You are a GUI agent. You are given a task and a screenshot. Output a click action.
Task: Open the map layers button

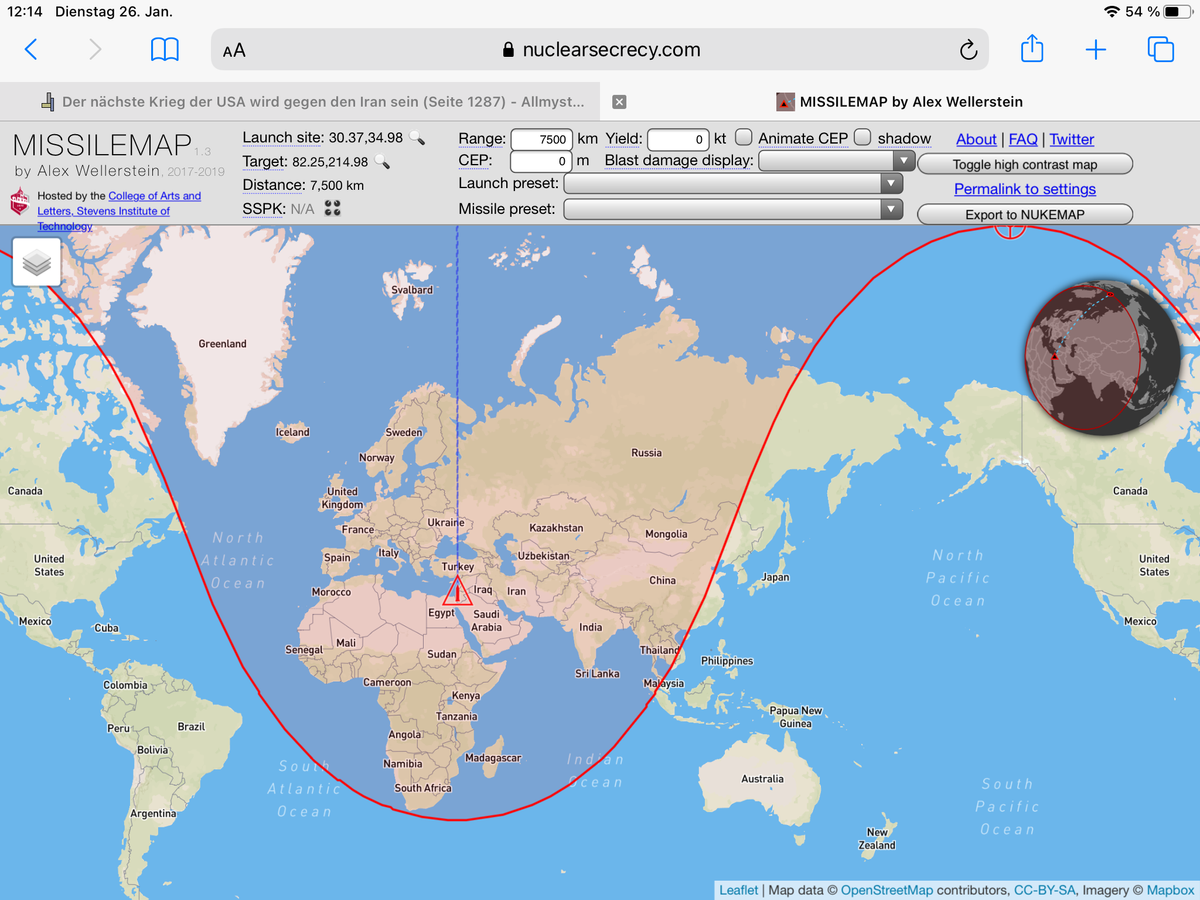pos(37,263)
